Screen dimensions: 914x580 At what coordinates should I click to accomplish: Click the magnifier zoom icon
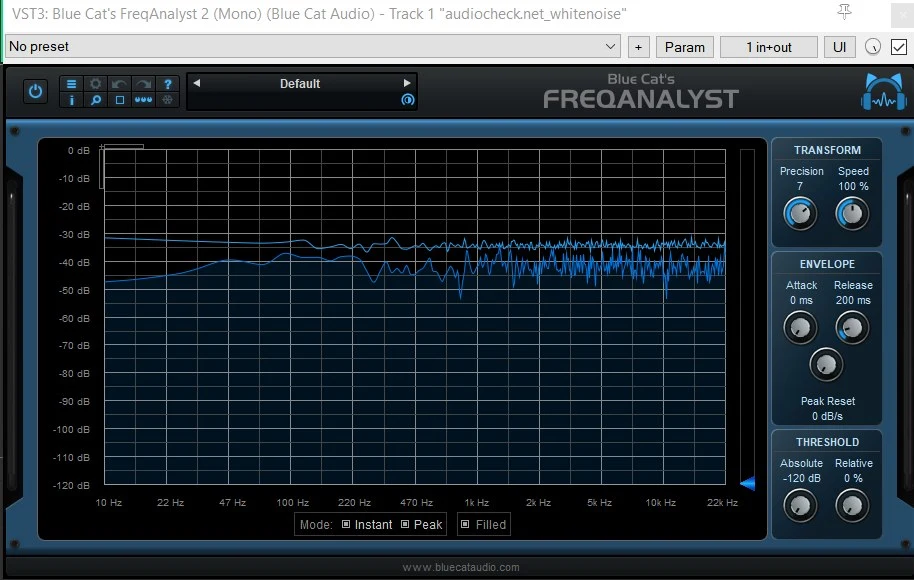(96, 100)
